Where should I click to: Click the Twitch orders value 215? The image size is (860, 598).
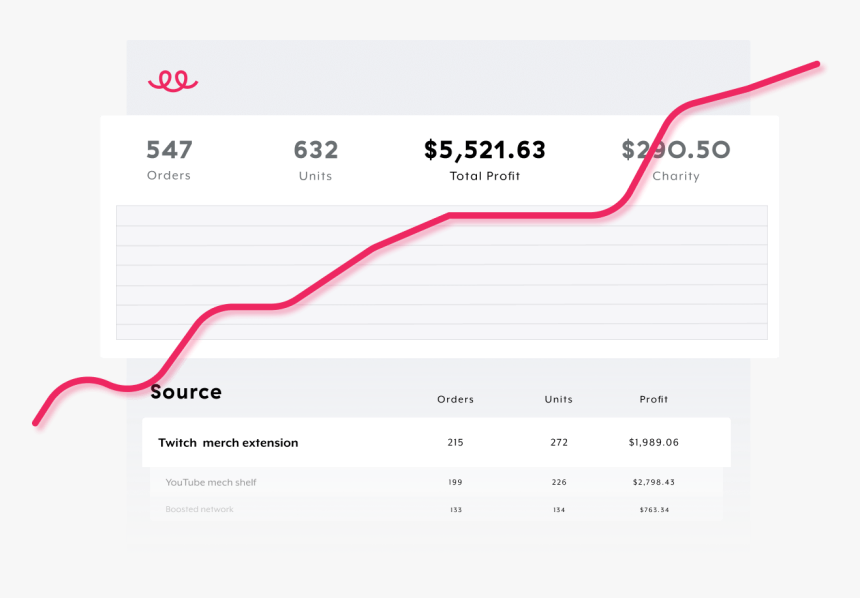pyautogui.click(x=455, y=443)
